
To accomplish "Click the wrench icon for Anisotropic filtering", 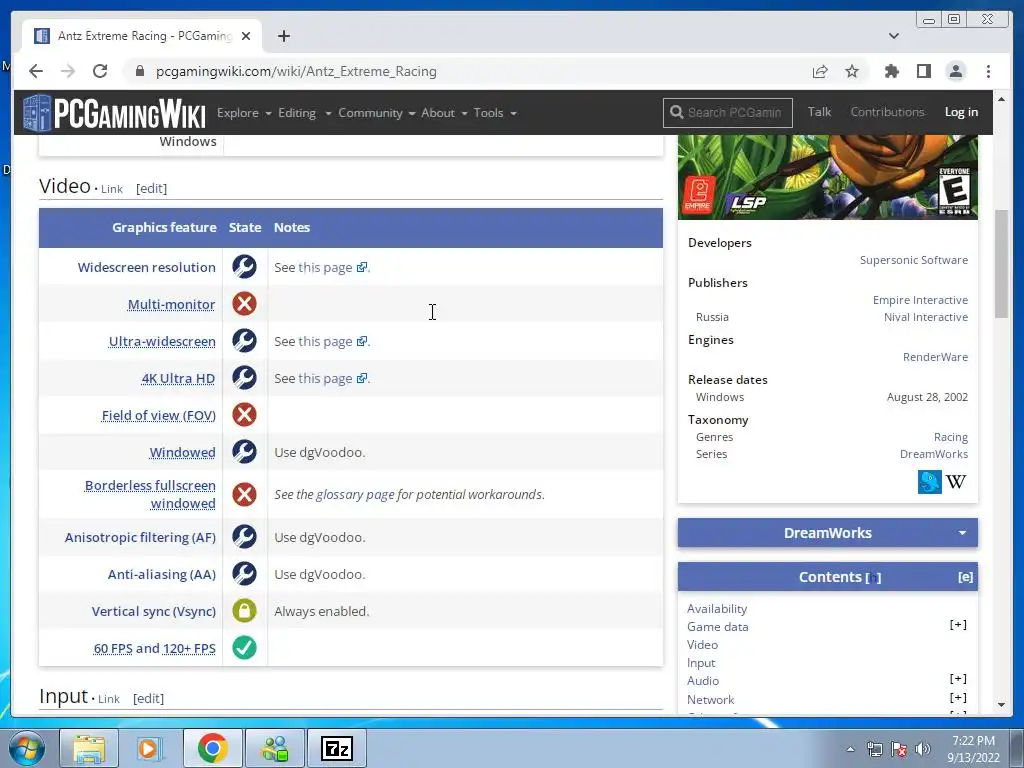I will point(244,537).
